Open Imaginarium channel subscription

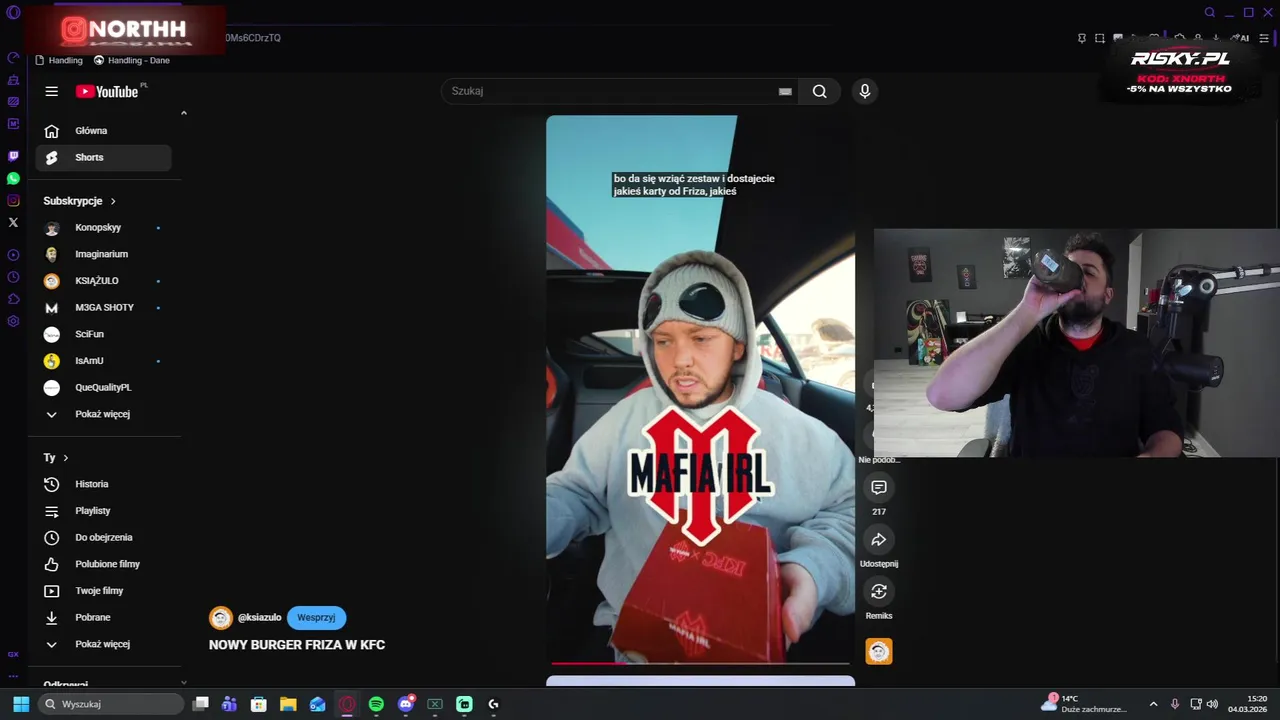click(x=104, y=254)
